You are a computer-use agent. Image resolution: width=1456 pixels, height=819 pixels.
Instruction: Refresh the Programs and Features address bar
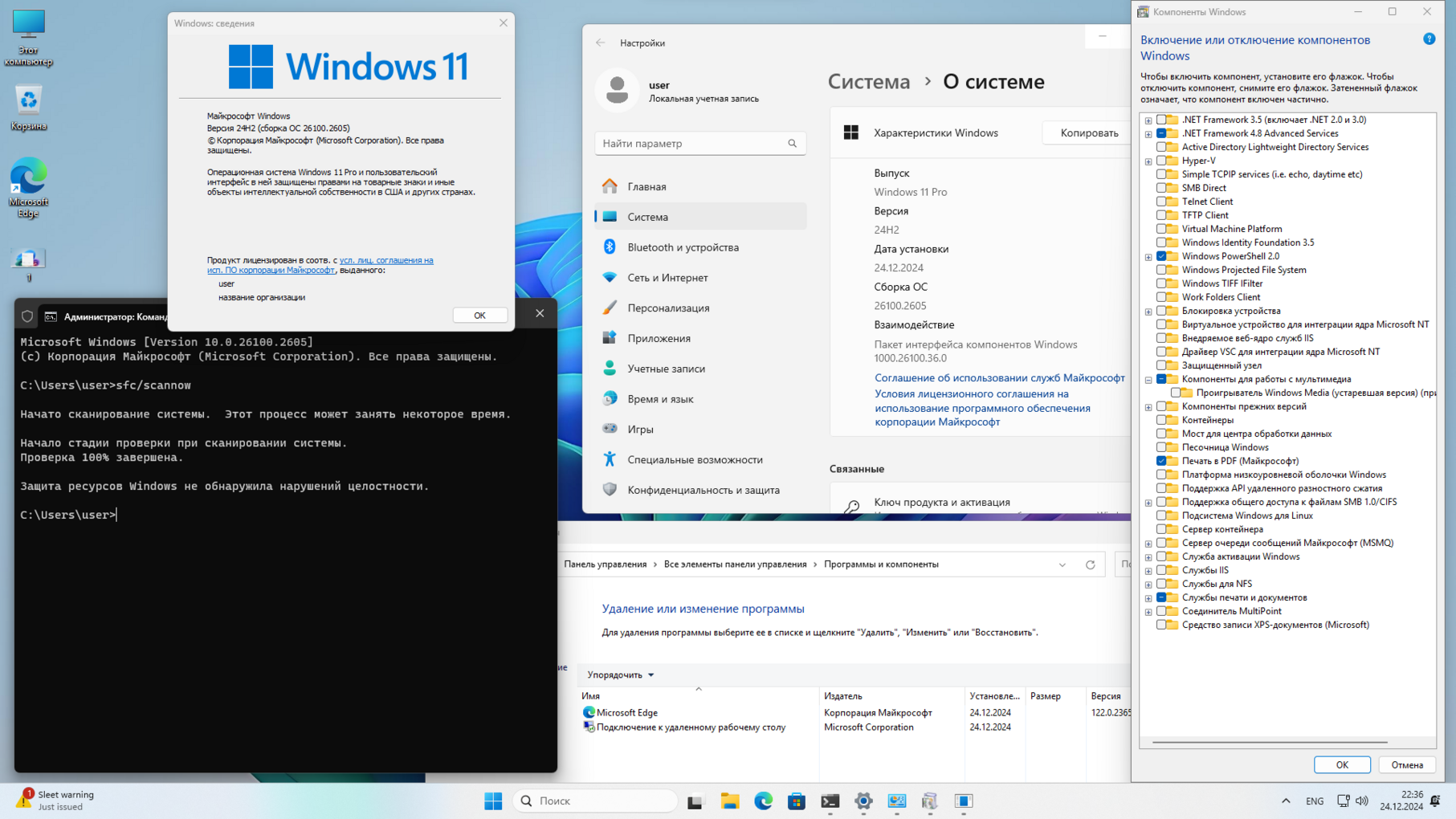point(1090,564)
